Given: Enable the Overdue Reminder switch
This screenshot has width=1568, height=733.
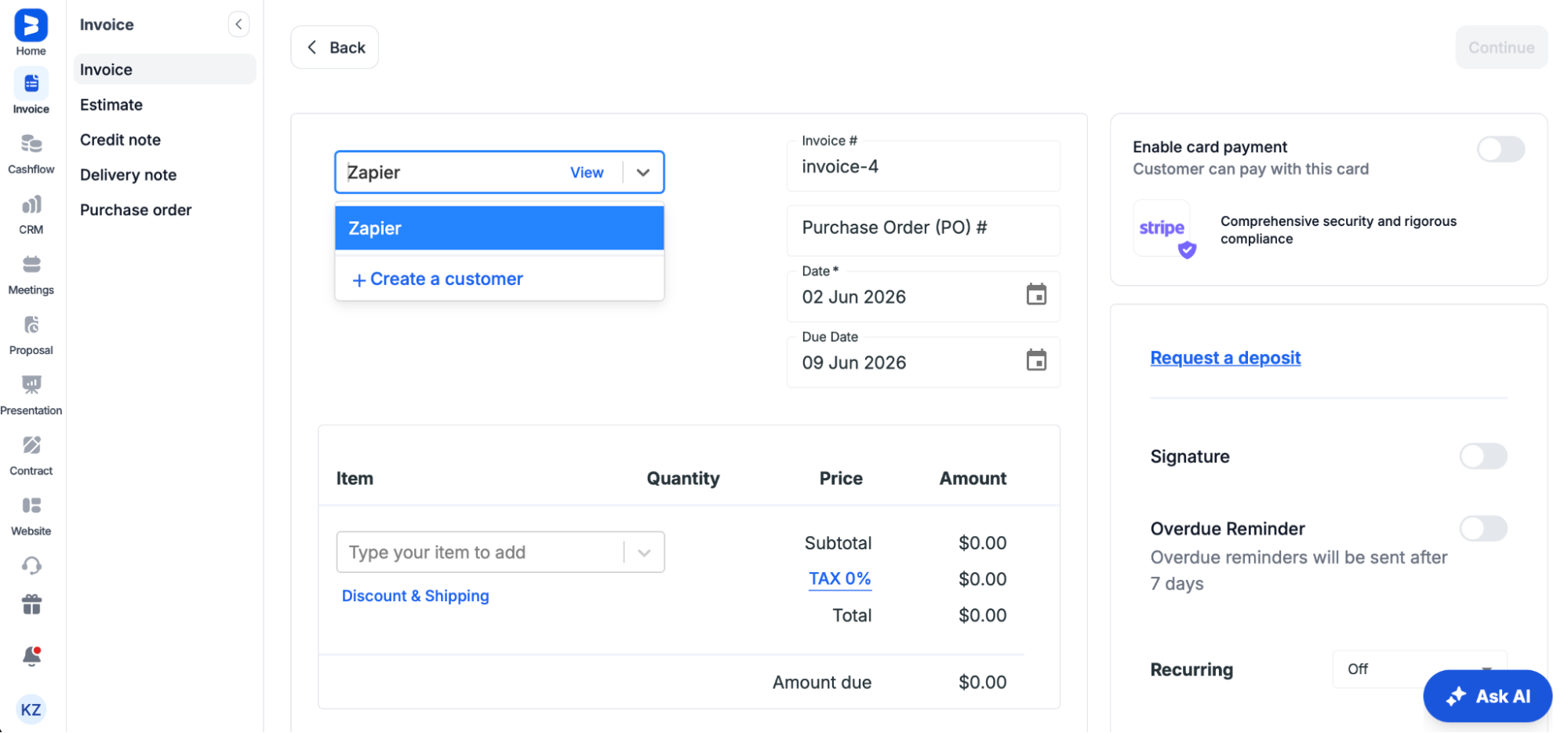Looking at the screenshot, I should click(x=1483, y=528).
